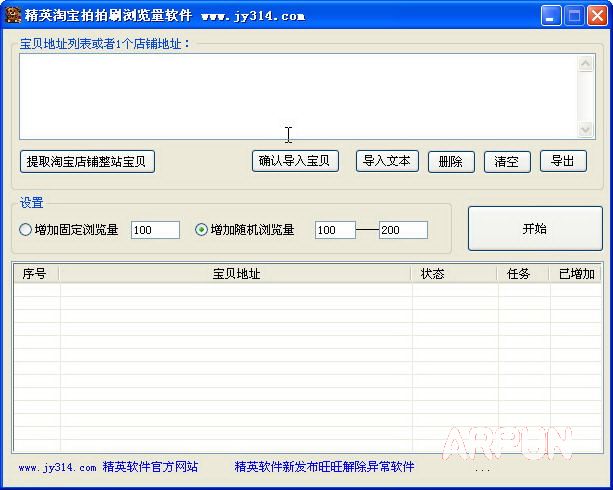The image size is (613, 490).
Task: Minimize the window
Action: click(550, 16)
